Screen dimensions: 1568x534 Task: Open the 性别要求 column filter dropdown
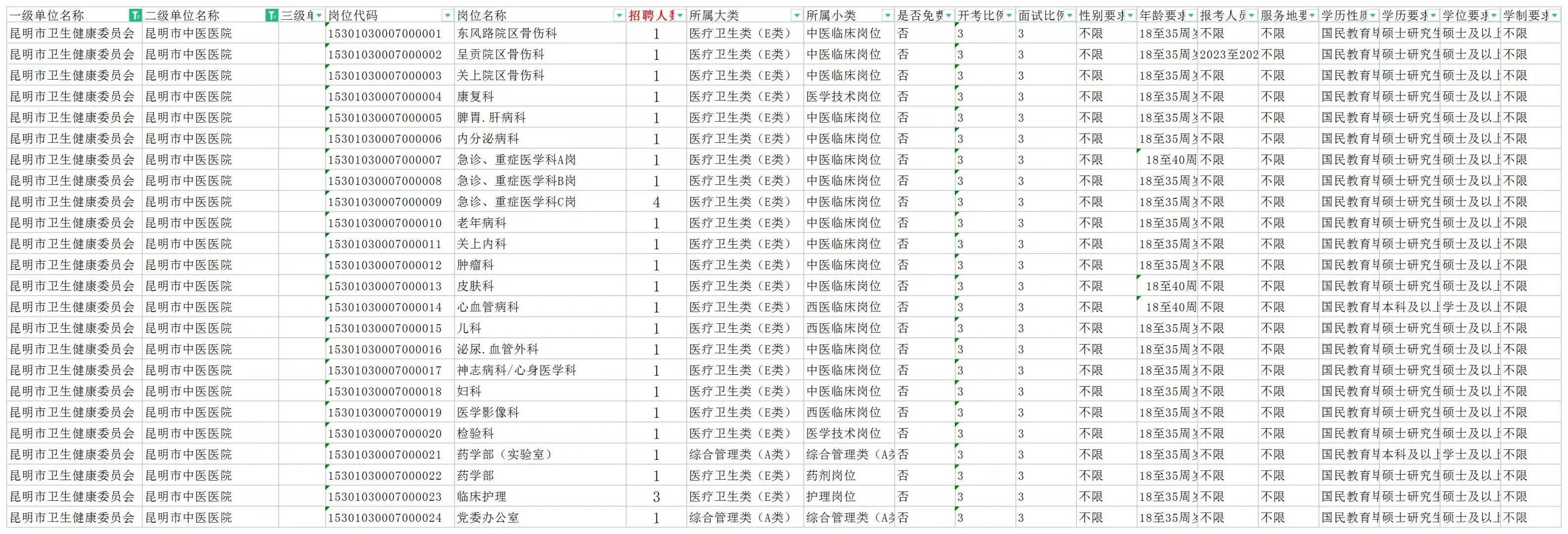(1130, 15)
